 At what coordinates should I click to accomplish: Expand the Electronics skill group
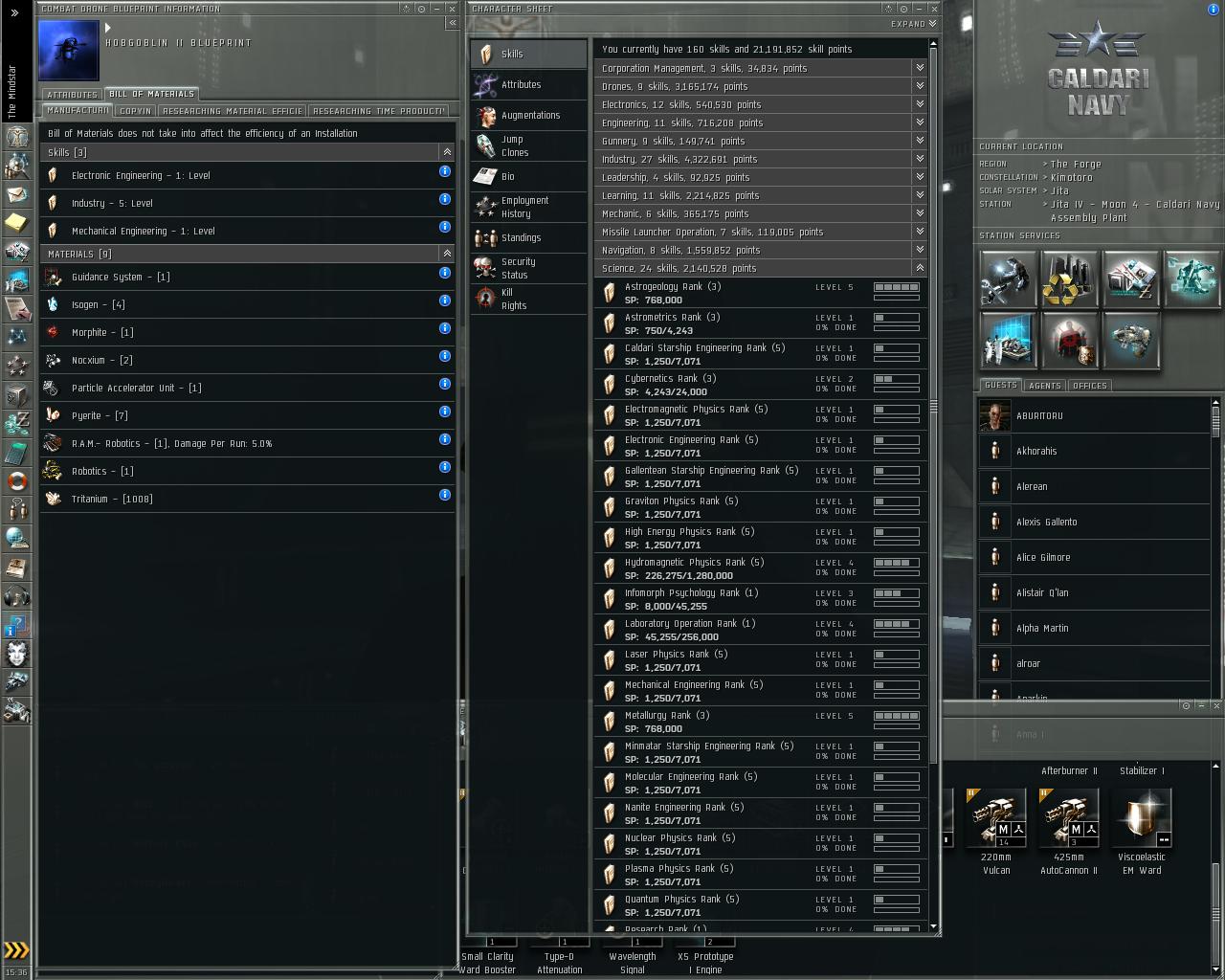pyautogui.click(x=919, y=104)
